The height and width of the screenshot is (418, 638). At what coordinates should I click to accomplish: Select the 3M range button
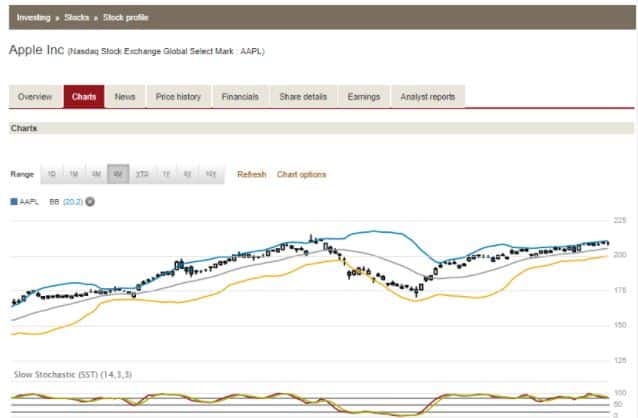(x=96, y=174)
